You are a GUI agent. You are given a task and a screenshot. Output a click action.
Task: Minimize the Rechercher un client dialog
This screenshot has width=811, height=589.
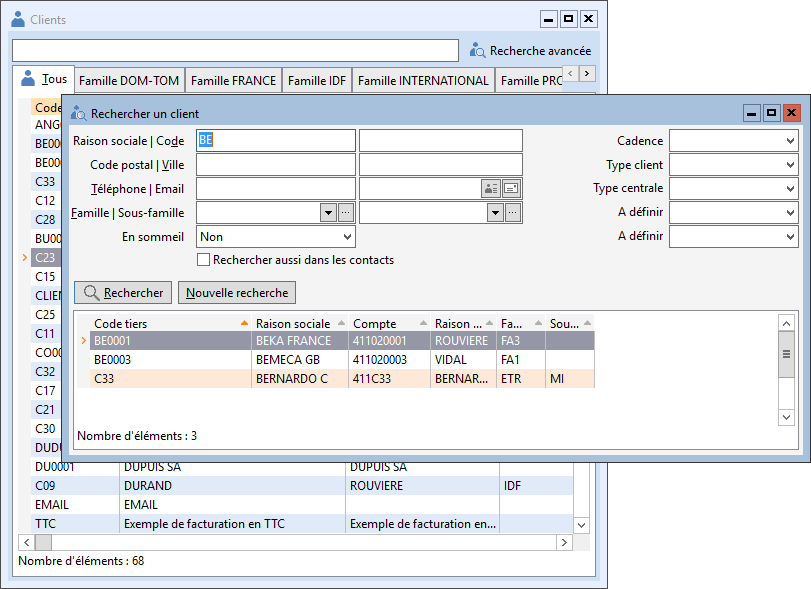point(752,113)
